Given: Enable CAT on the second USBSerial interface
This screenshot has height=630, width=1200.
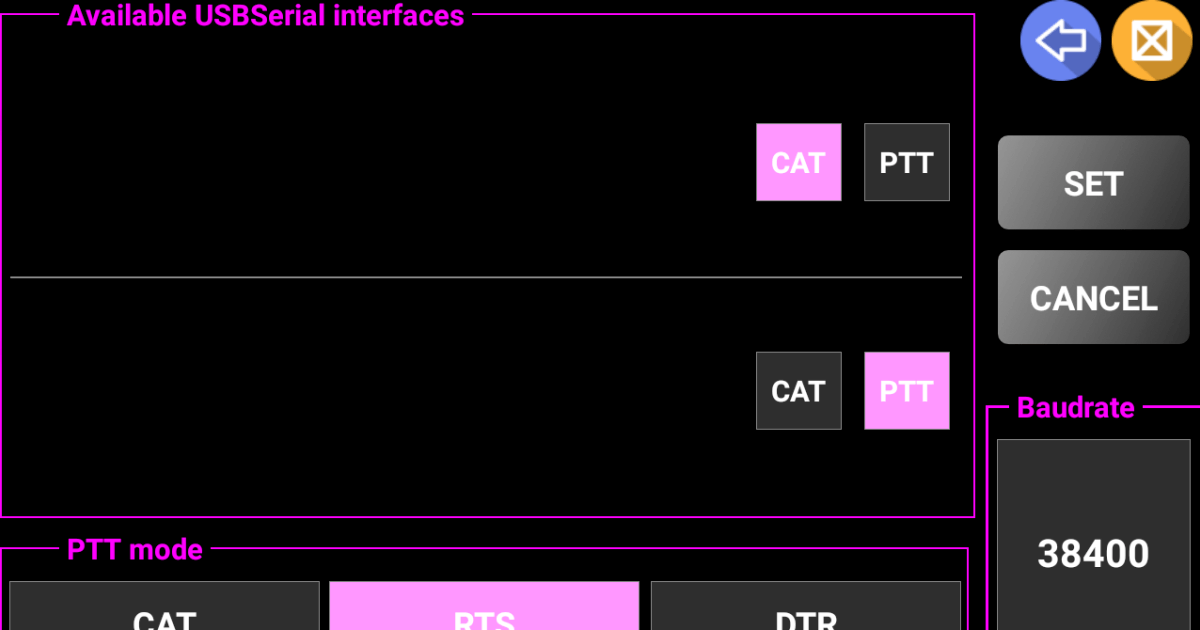Looking at the screenshot, I should 798,391.
